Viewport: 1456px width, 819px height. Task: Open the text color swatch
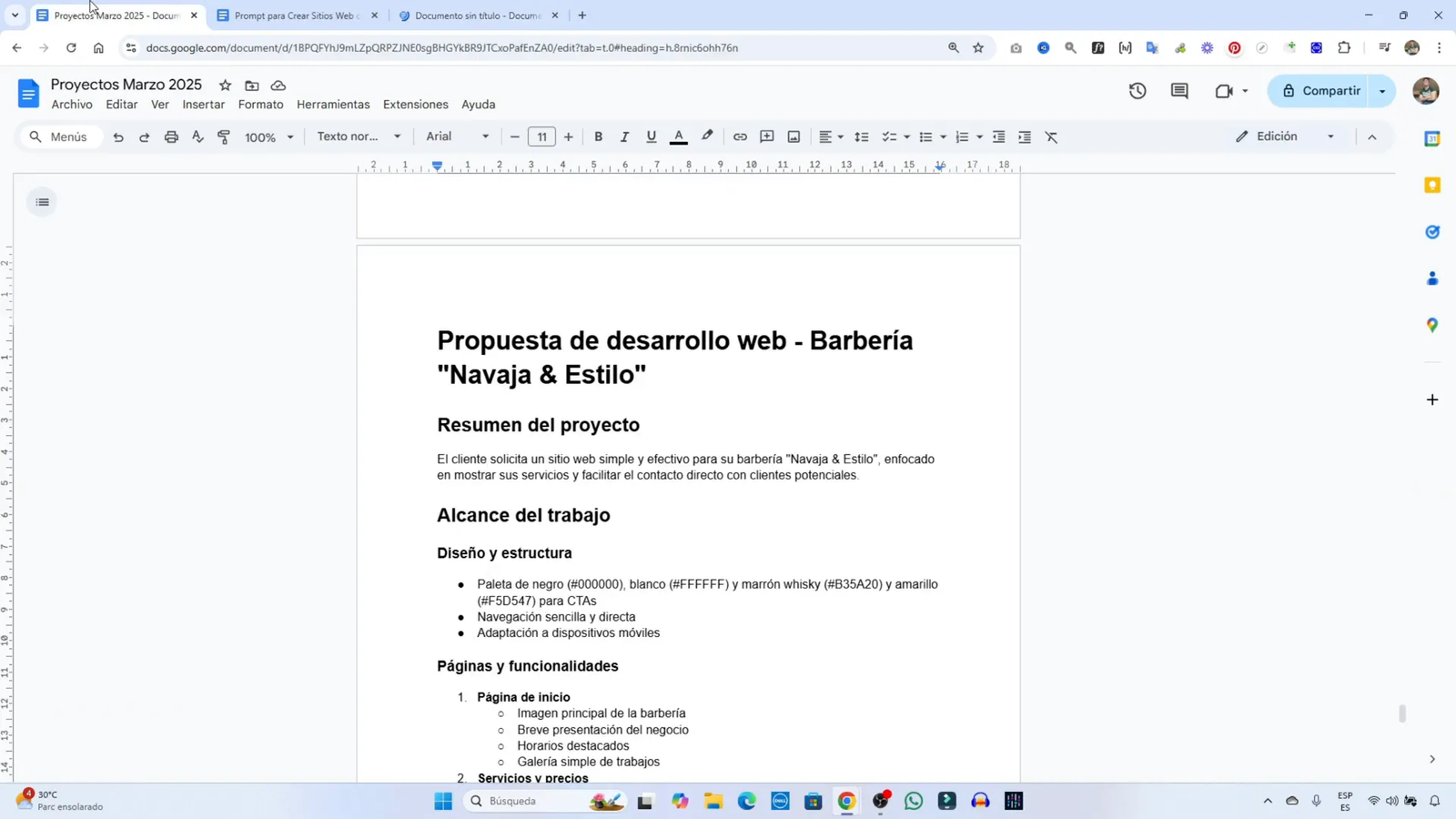pos(680,136)
